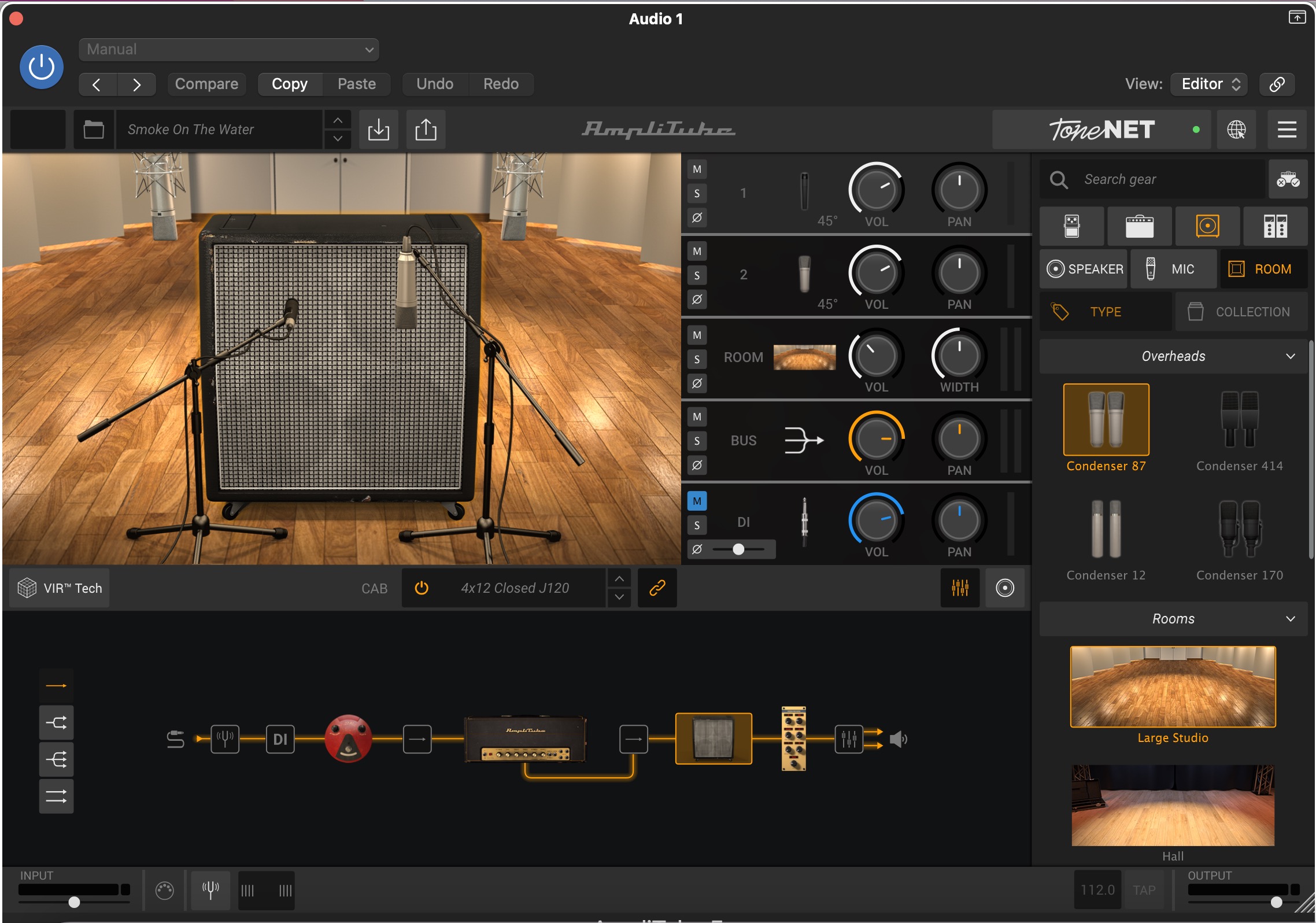The height and width of the screenshot is (923, 1316).
Task: Go to next preset with right arrow
Action: [x=136, y=84]
